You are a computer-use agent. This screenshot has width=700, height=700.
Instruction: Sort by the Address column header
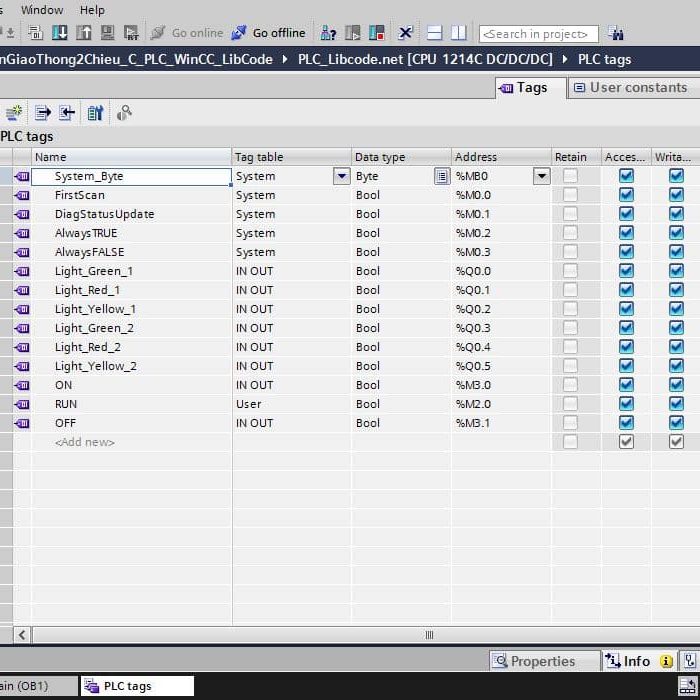(x=502, y=157)
